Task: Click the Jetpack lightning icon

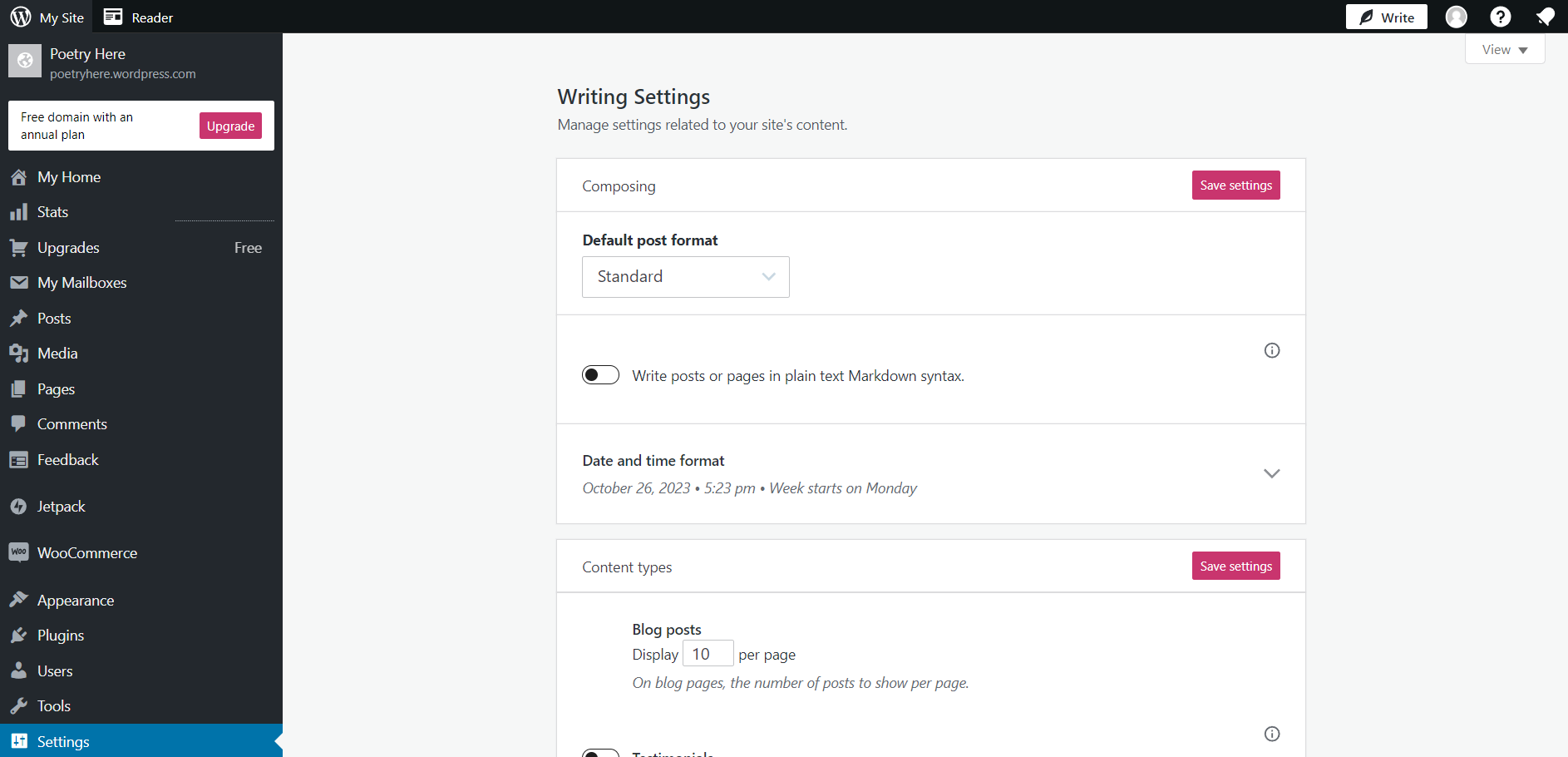Action: 19,507
